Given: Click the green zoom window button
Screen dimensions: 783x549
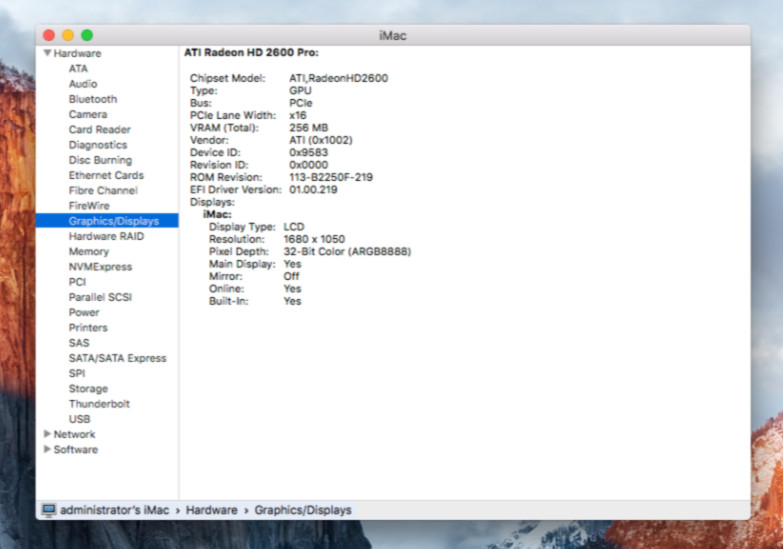Looking at the screenshot, I should (87, 35).
